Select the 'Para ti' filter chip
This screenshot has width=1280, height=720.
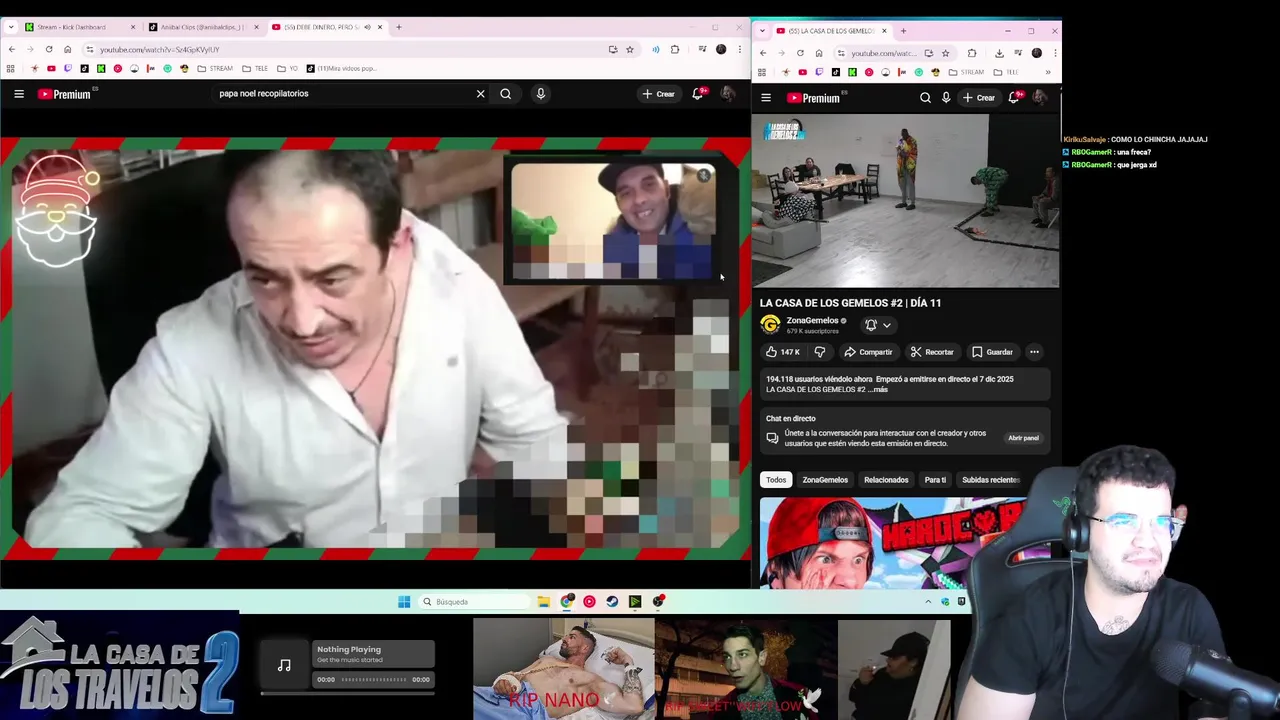(935, 480)
